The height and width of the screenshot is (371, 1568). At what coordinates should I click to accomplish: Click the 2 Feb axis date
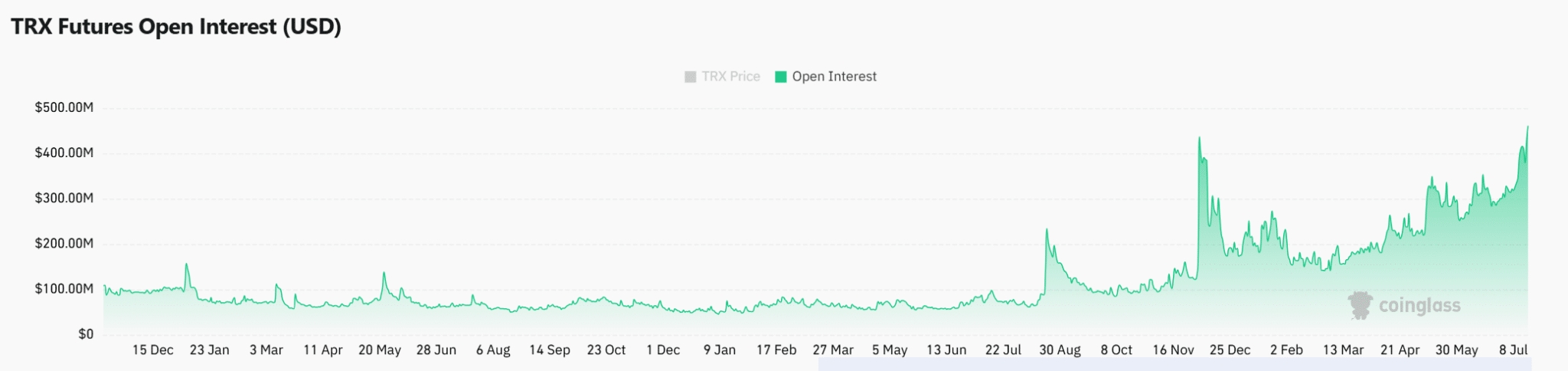[1286, 350]
